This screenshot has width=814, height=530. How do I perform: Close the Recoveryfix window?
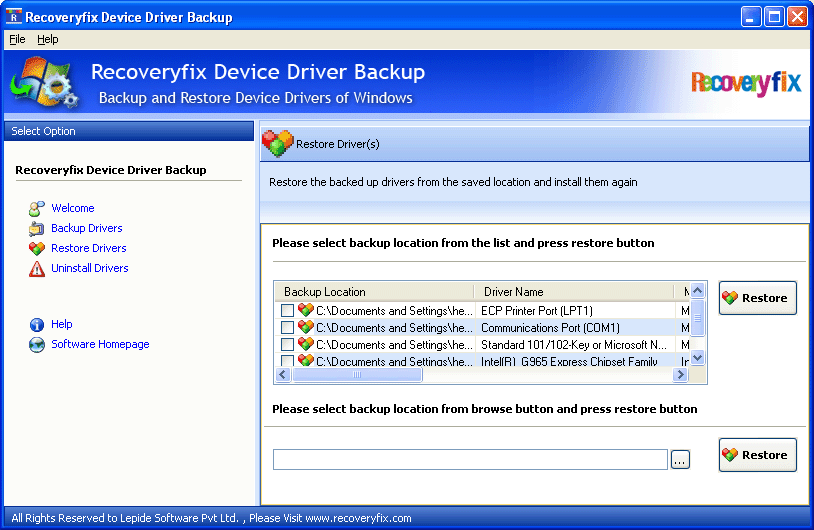(797, 17)
